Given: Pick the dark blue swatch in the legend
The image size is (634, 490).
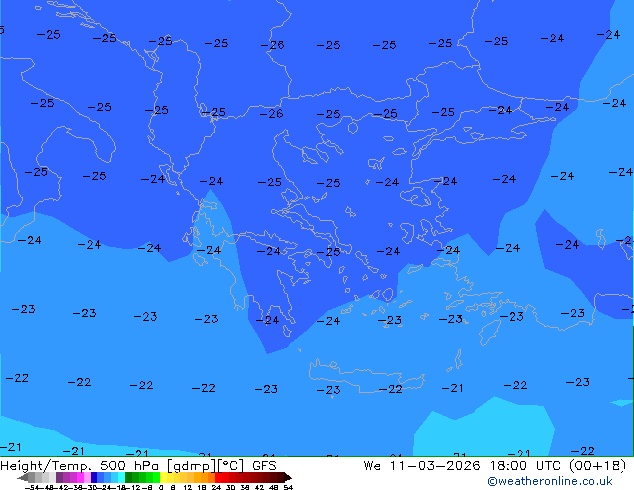Looking at the screenshot, I should [94, 477].
